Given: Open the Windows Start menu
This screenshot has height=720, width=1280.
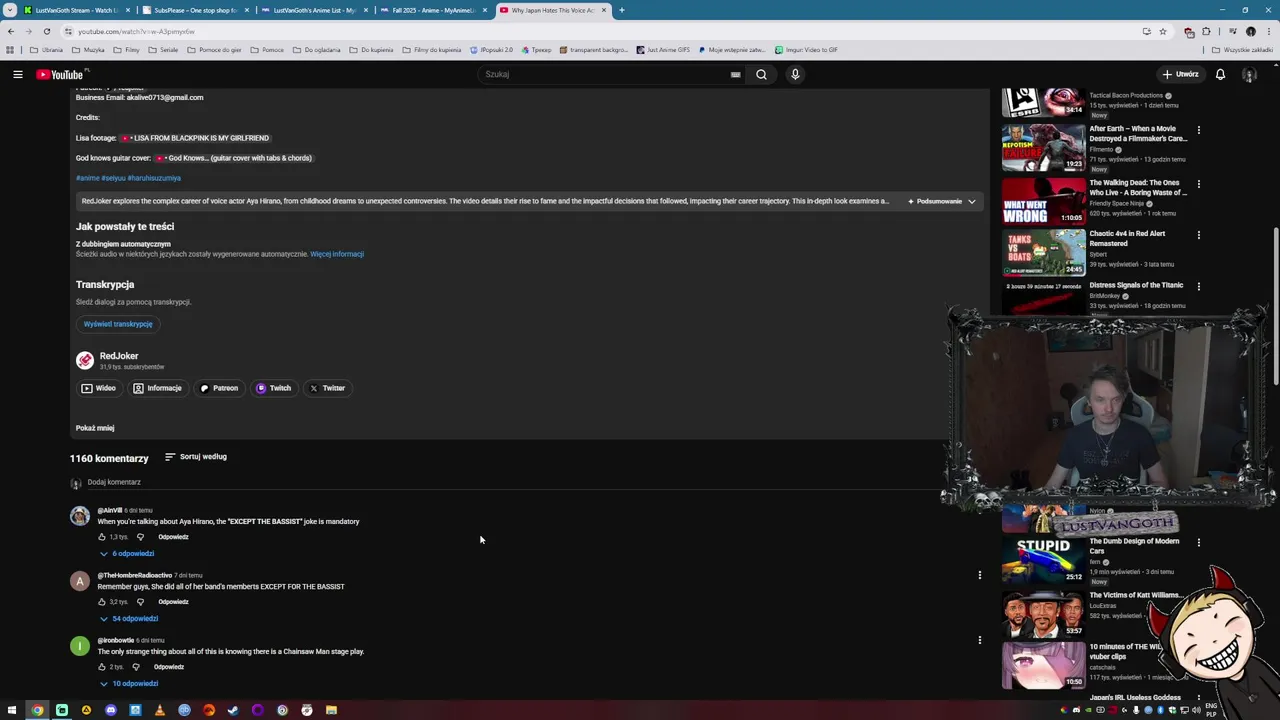Looking at the screenshot, I should [12, 710].
